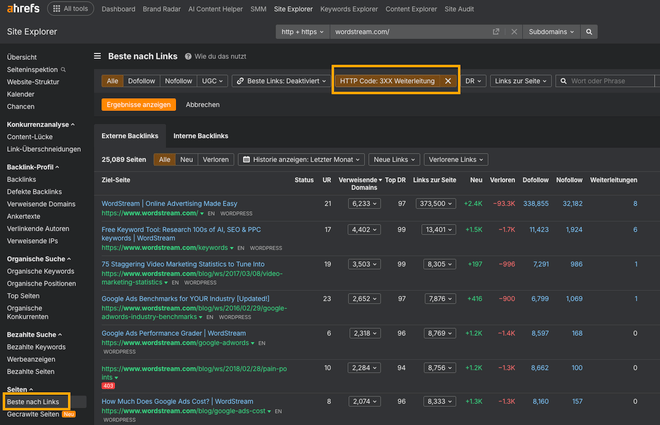The image size is (660, 425).
Task: Expand the 4,402 referring domains dropdown
Action: (364, 230)
